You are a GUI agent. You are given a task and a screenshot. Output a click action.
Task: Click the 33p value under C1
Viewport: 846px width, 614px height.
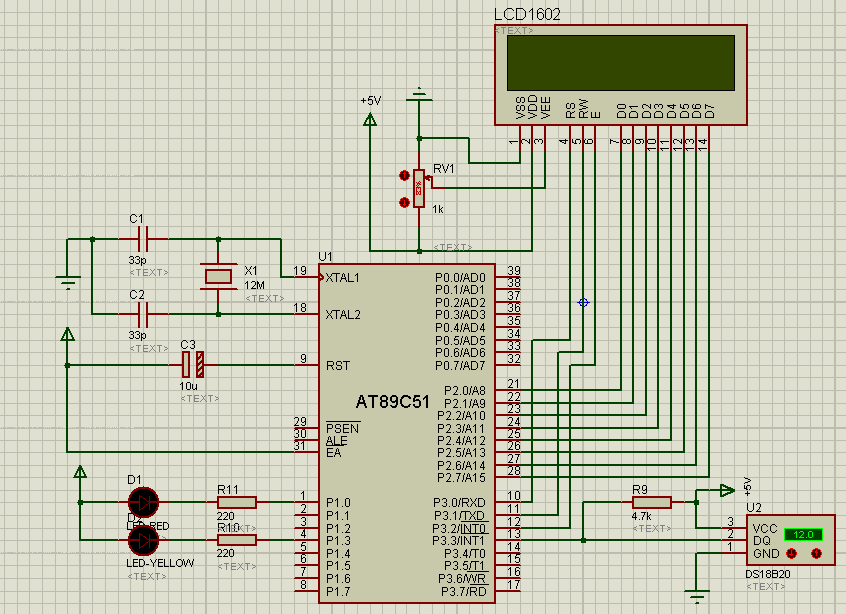pos(138,260)
